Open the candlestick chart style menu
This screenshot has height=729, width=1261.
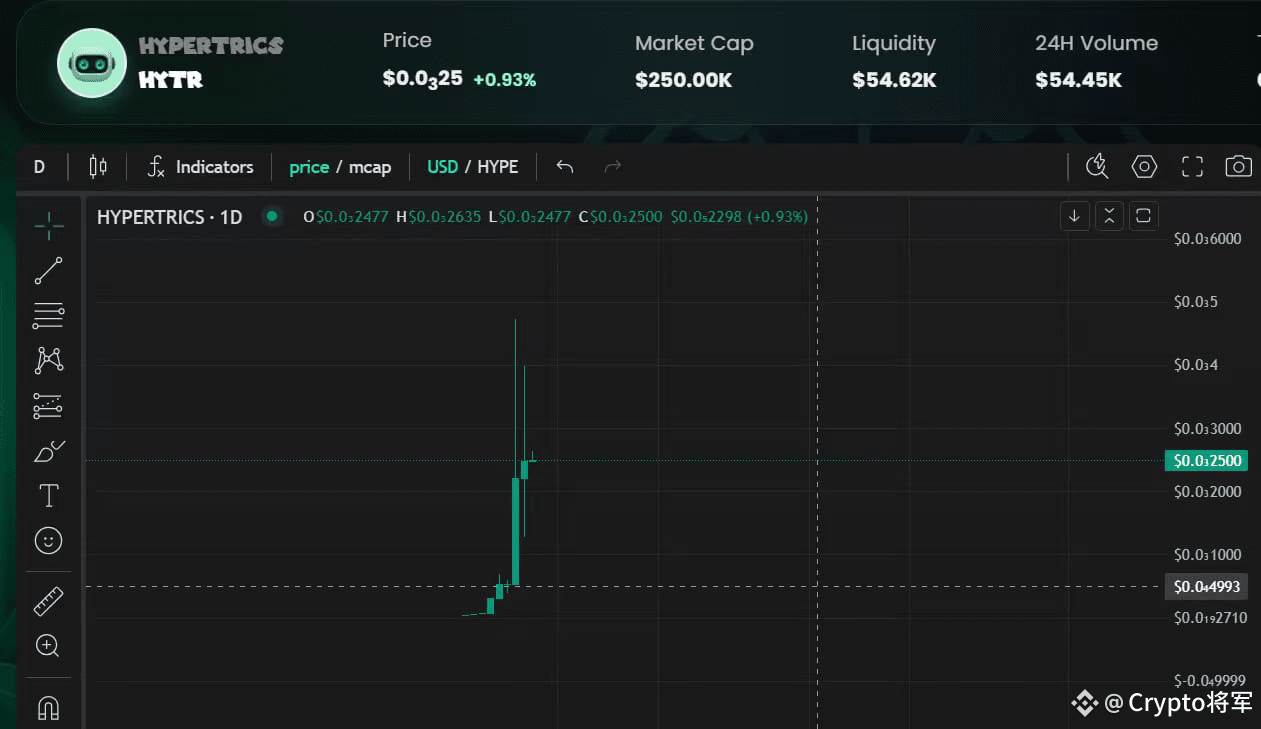tap(98, 167)
